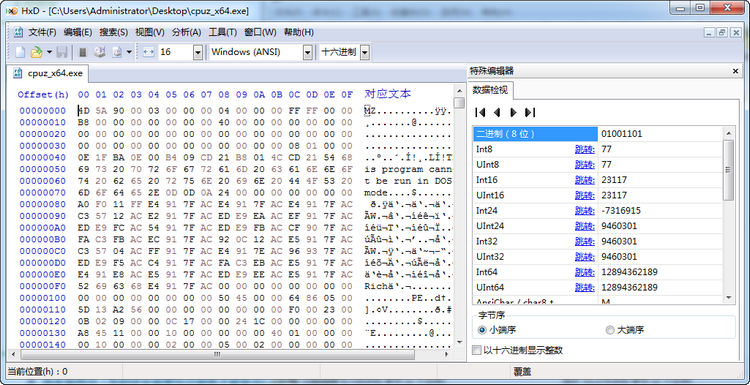Click the 对应文本 column header
The width and height of the screenshot is (750, 385).
click(x=387, y=94)
